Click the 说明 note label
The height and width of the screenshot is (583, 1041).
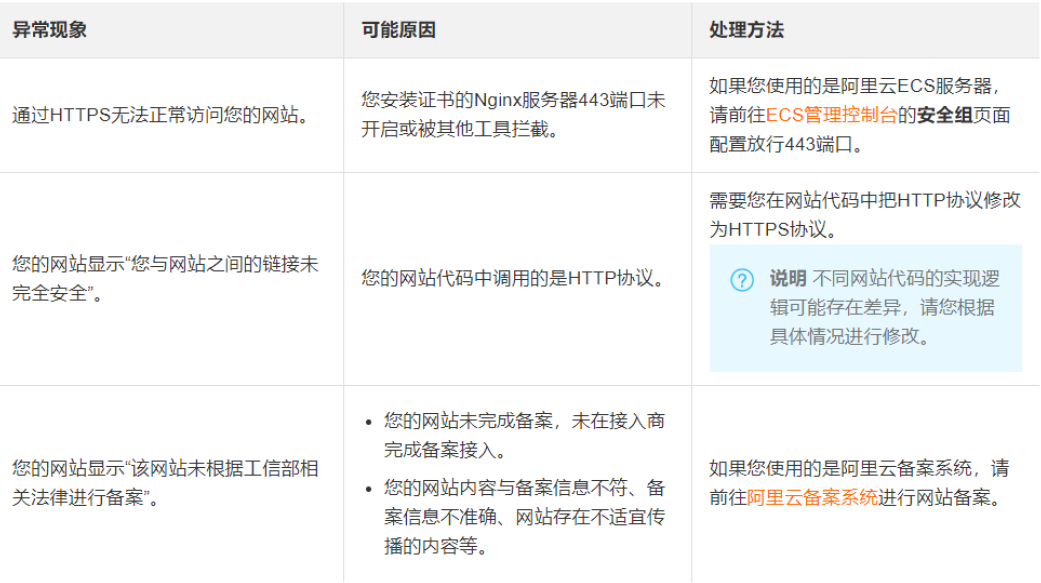(788, 278)
